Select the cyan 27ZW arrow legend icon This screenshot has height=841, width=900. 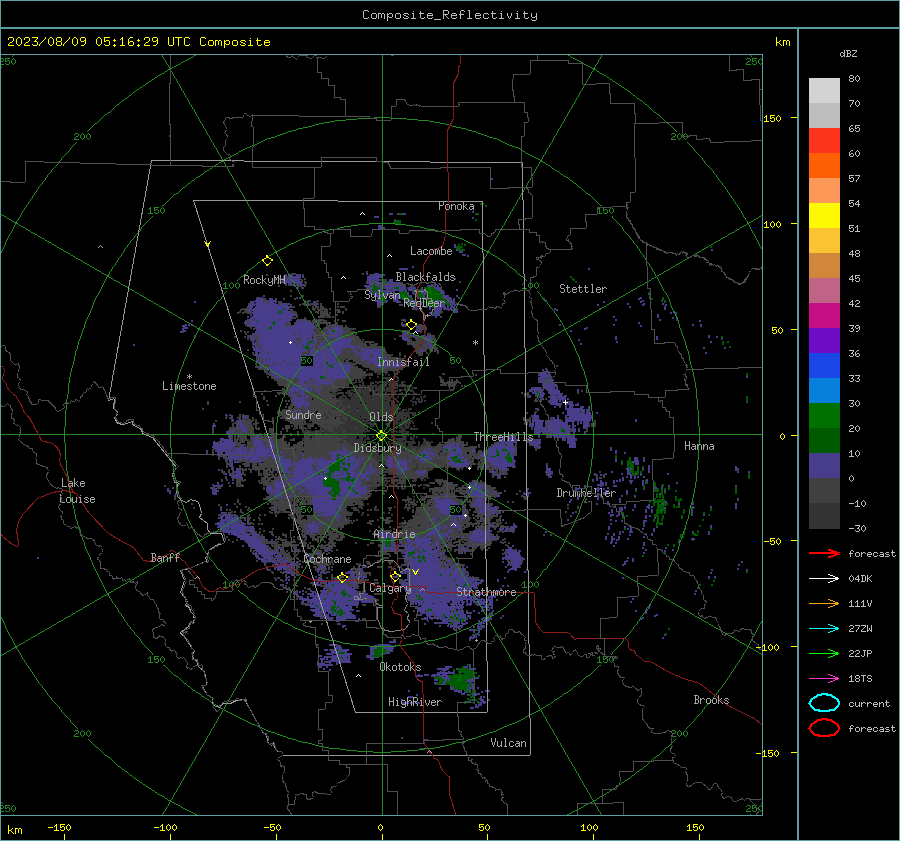coord(824,629)
